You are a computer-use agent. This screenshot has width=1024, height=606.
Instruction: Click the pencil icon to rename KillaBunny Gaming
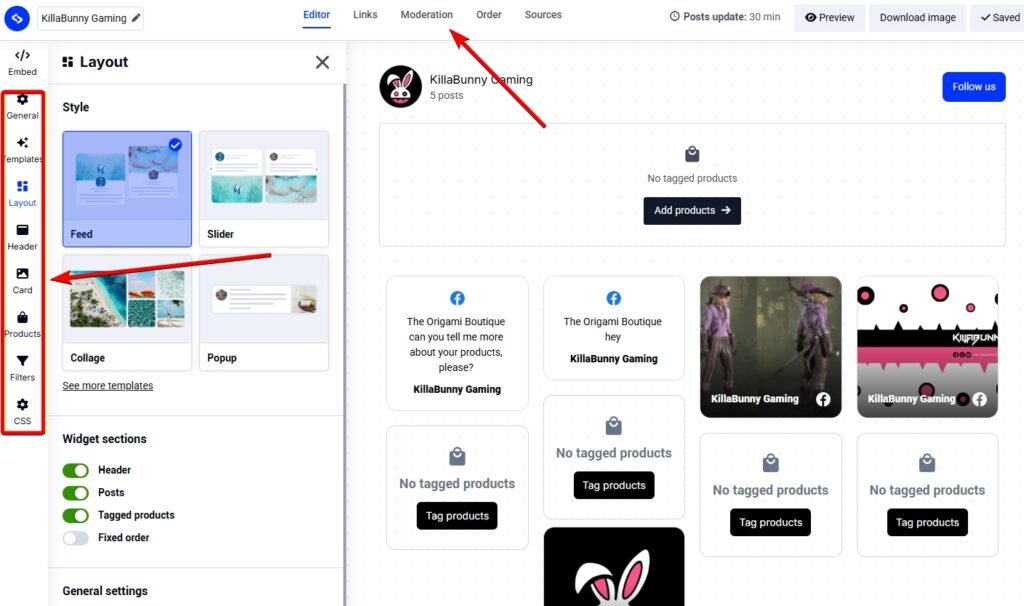coord(135,17)
